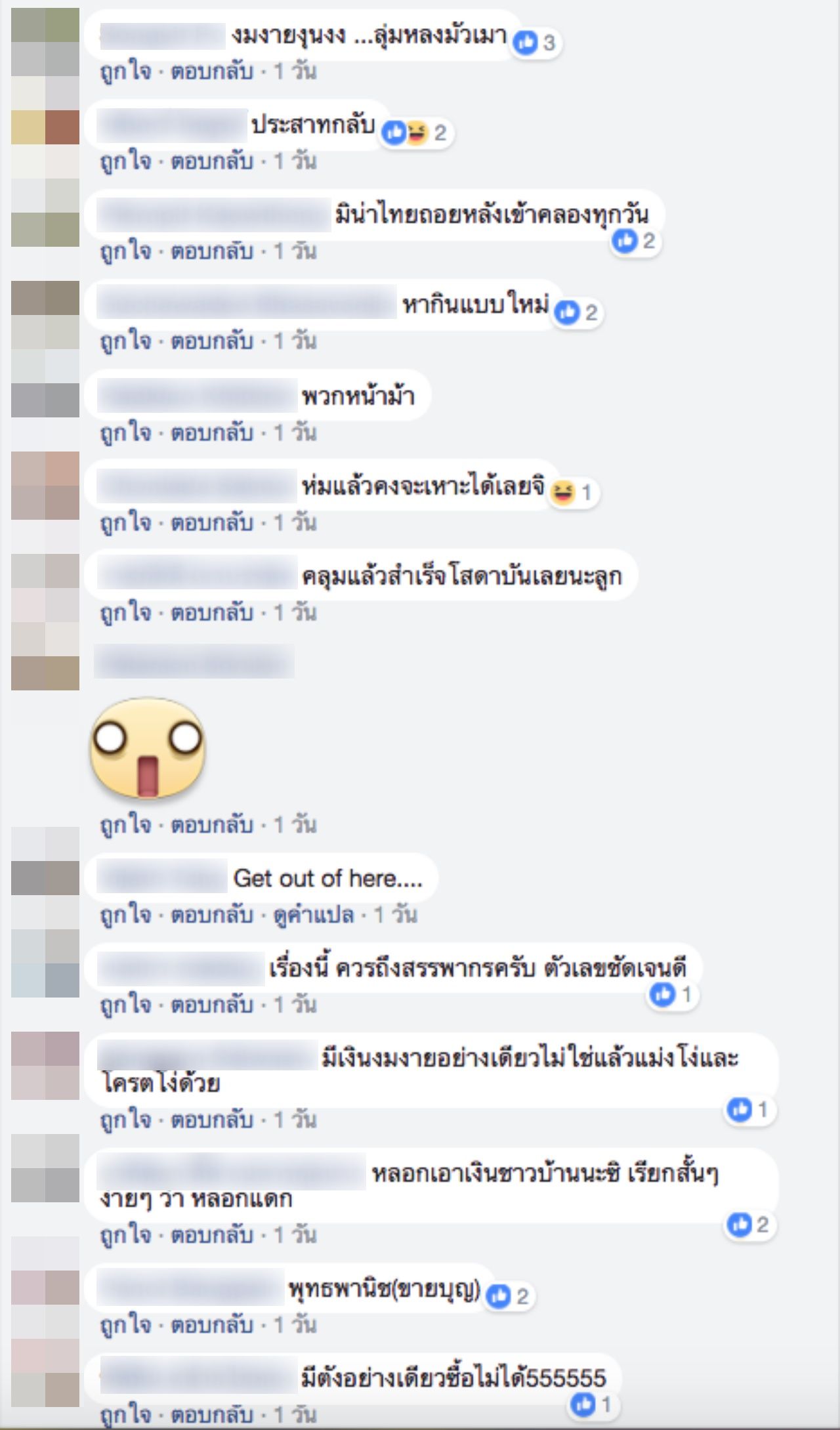The width and height of the screenshot is (840, 1430).
Task: Open the blurred commenter name above the sticker
Action: coord(194,662)
